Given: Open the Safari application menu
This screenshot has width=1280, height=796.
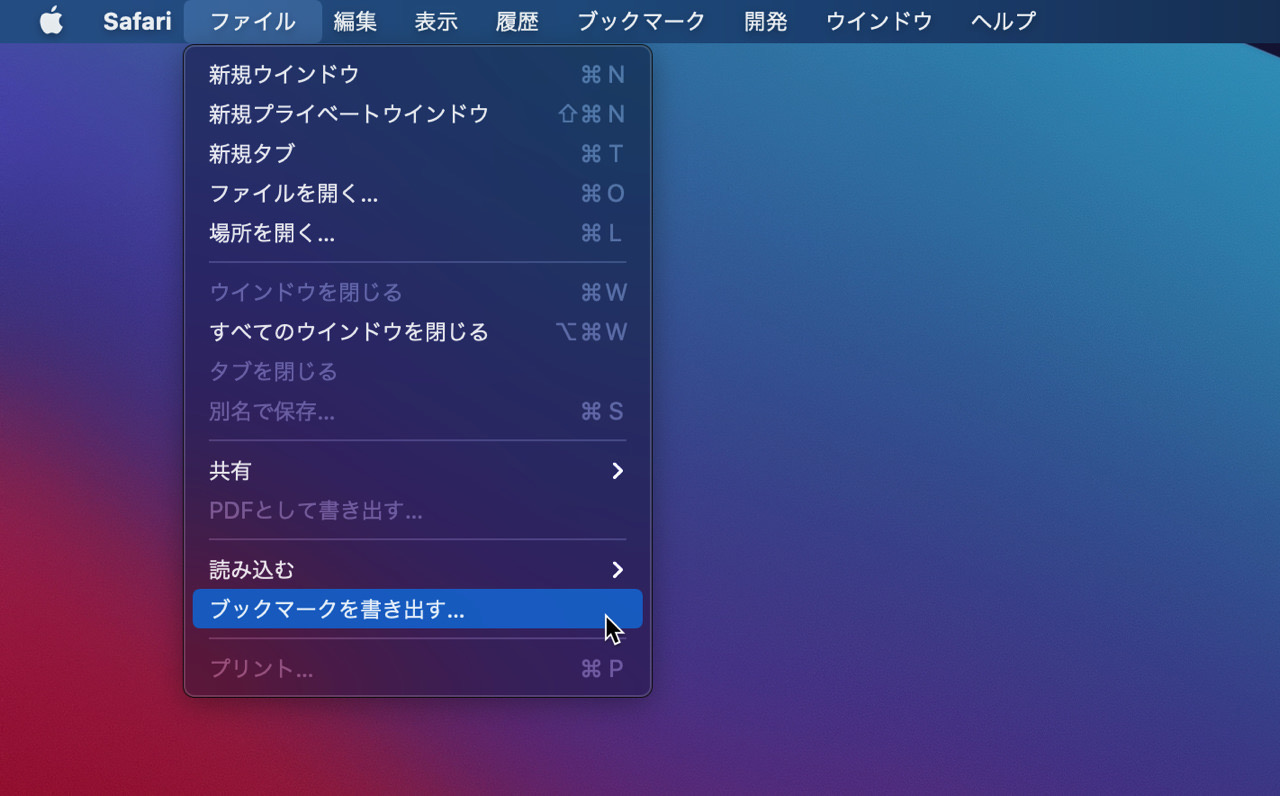Looking at the screenshot, I should 137,21.
